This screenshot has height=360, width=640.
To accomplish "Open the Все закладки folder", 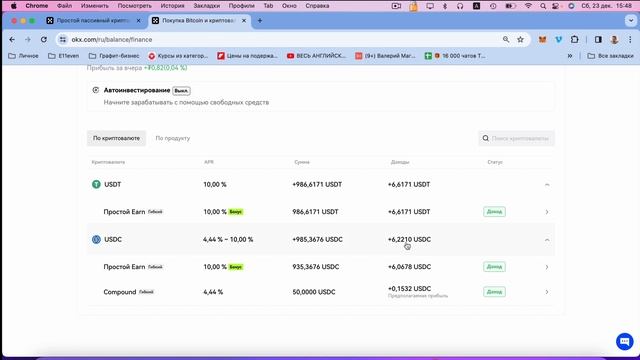I will [x=611, y=56].
